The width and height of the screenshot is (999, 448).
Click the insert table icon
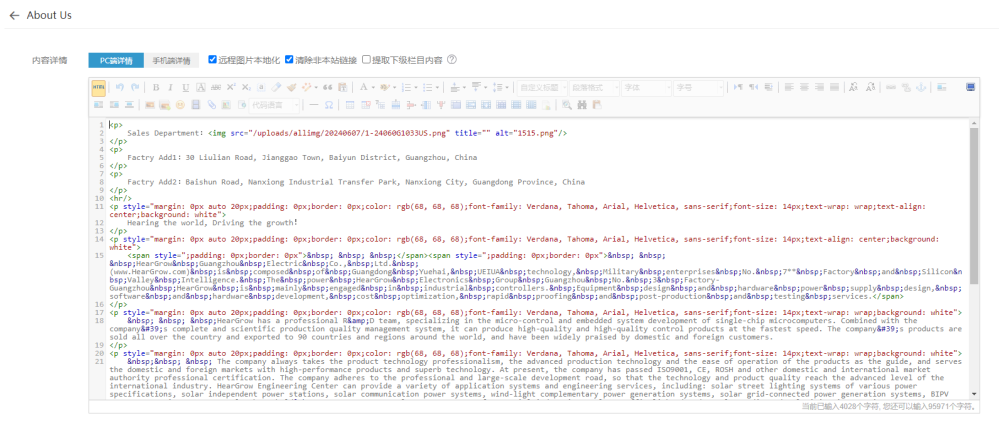(350, 105)
